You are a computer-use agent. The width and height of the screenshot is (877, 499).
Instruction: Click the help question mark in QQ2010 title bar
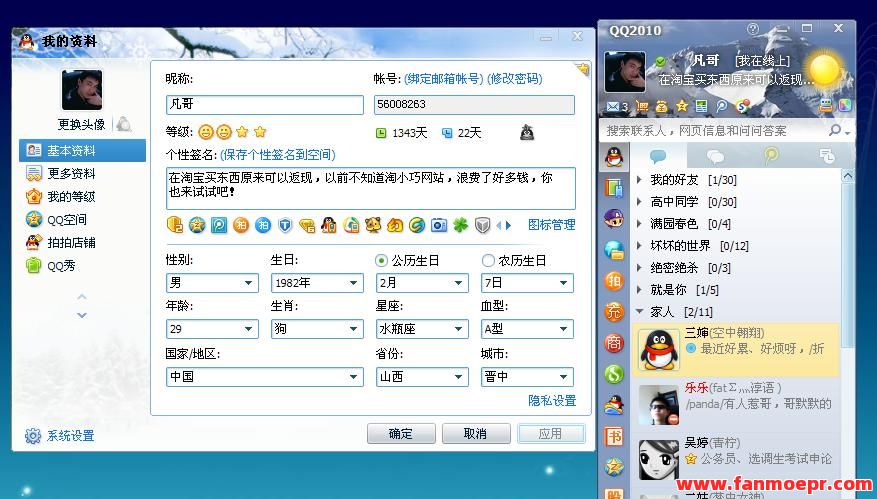(x=753, y=29)
